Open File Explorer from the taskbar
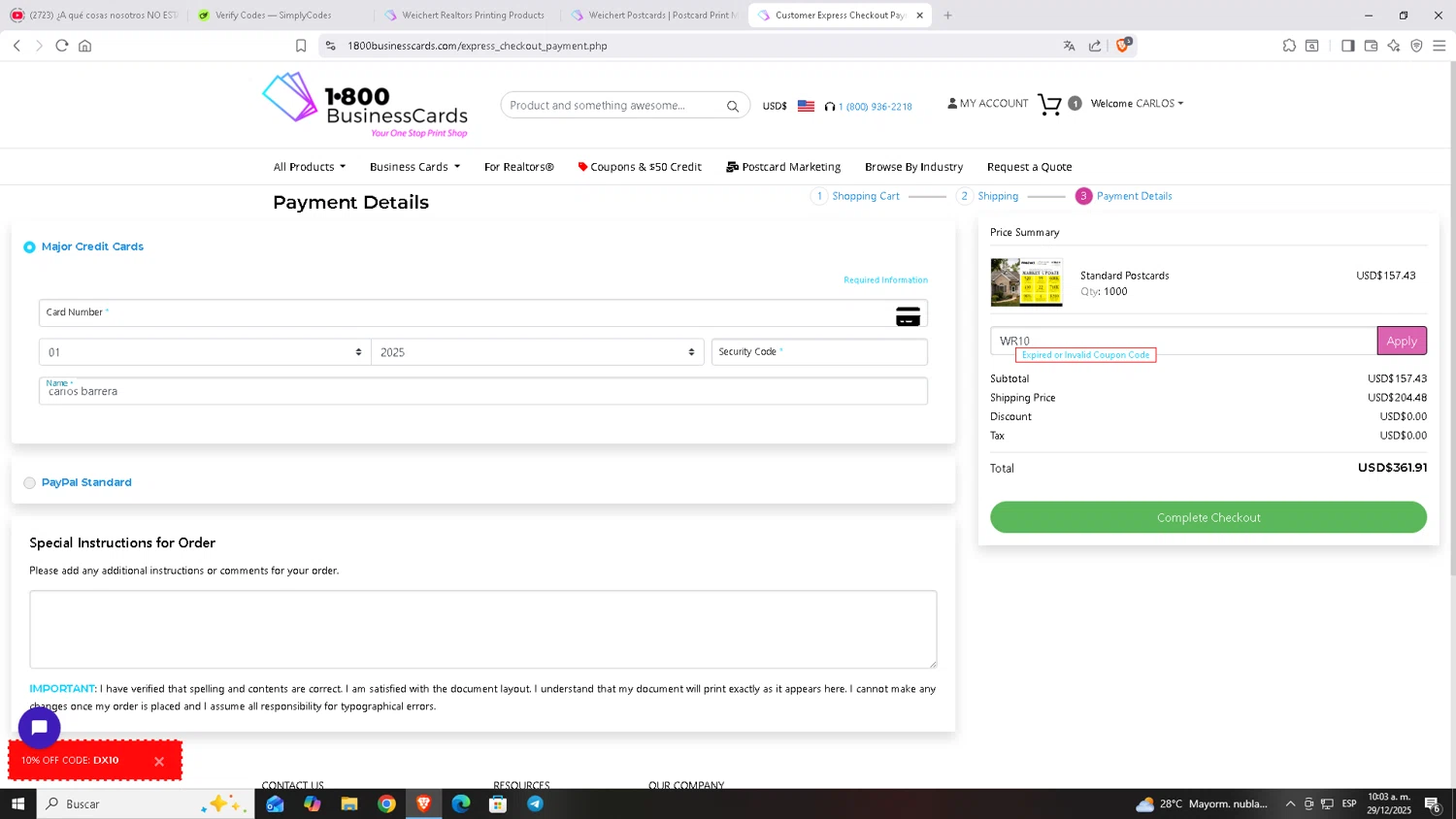1456x819 pixels. pyautogui.click(x=349, y=803)
